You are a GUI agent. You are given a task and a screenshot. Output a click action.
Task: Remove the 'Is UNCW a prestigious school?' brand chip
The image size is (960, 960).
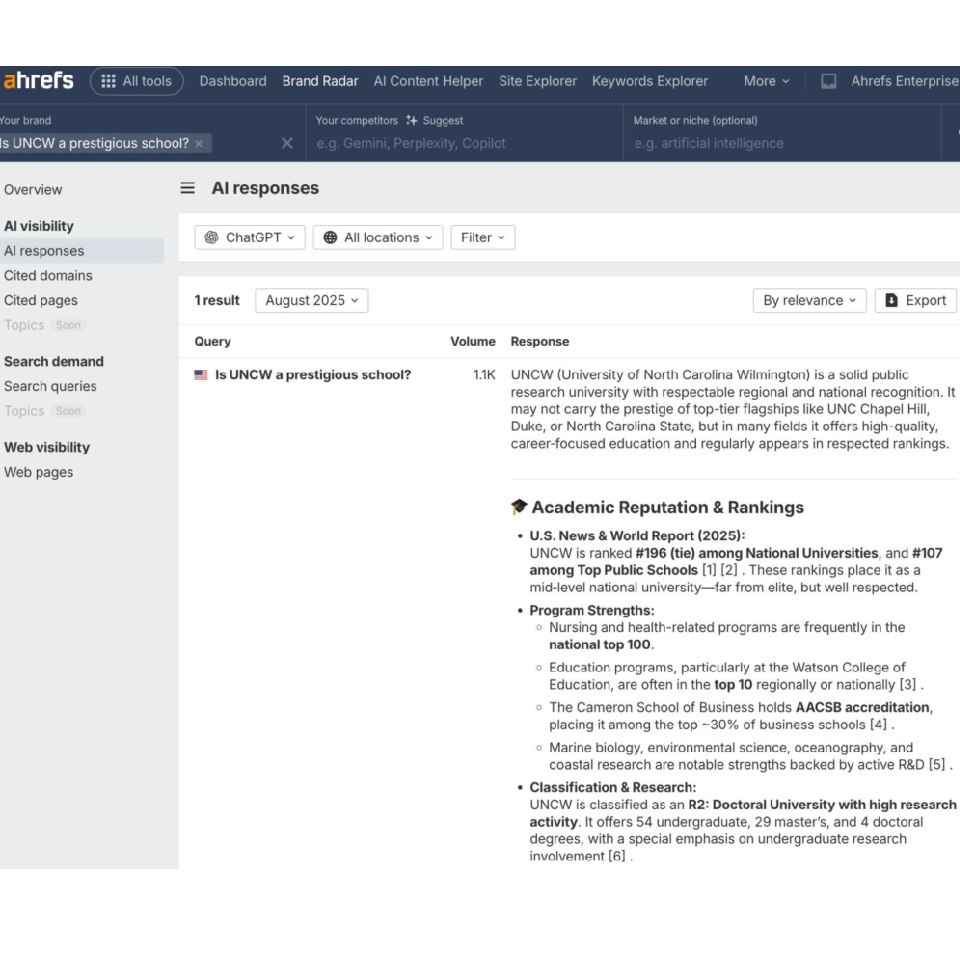pos(199,144)
